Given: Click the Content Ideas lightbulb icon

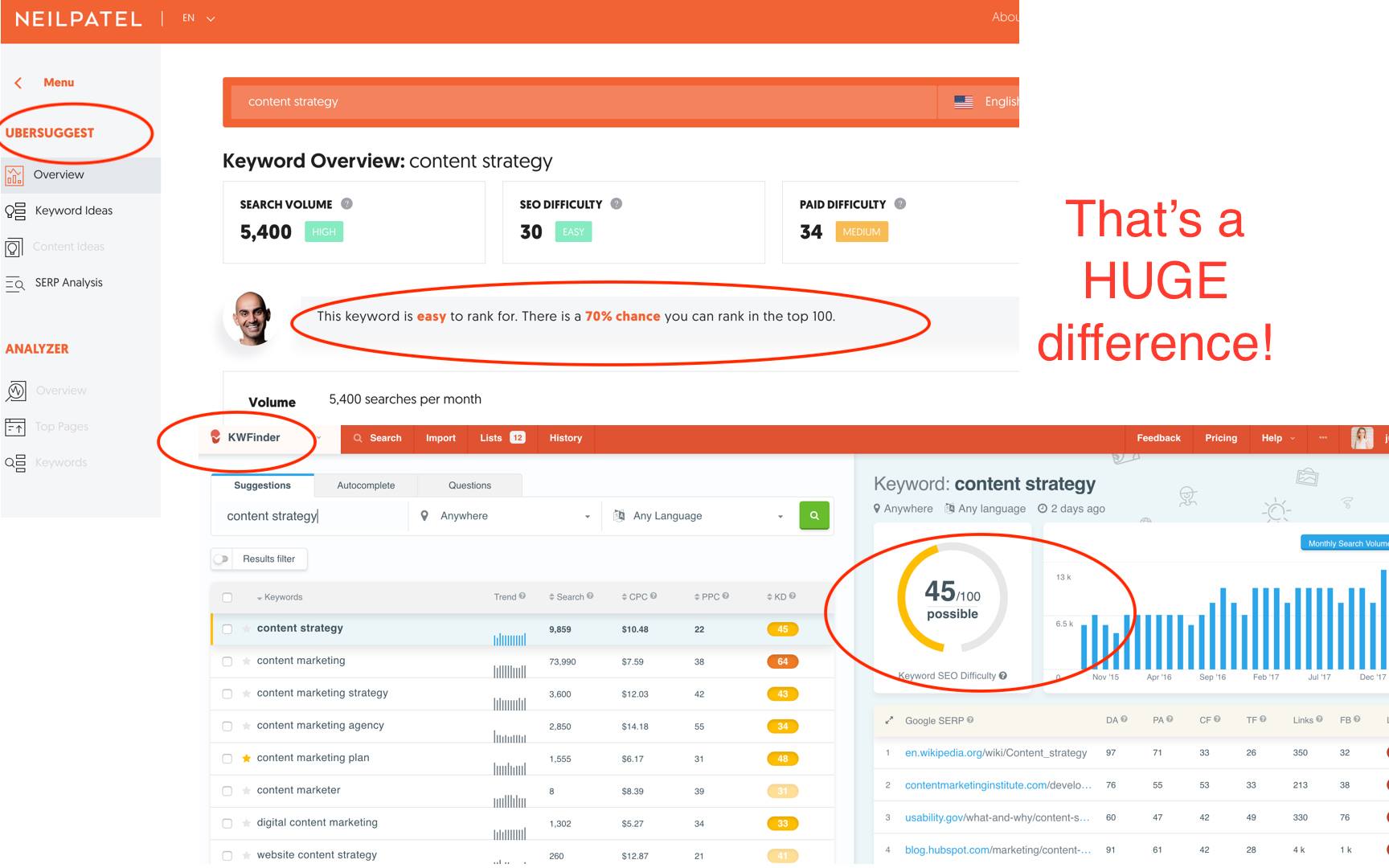Looking at the screenshot, I should 14,247.
